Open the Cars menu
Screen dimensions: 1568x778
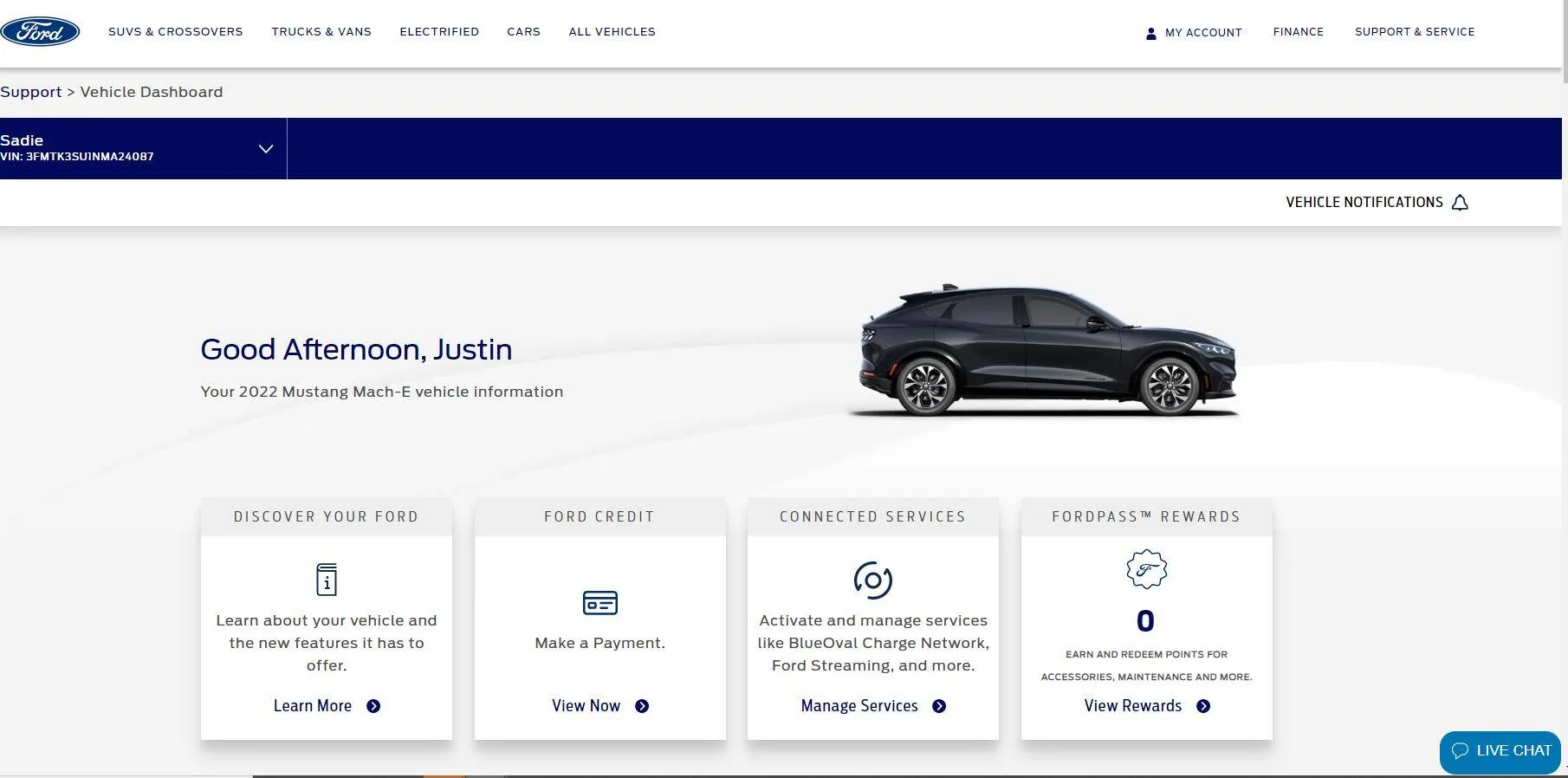(523, 32)
